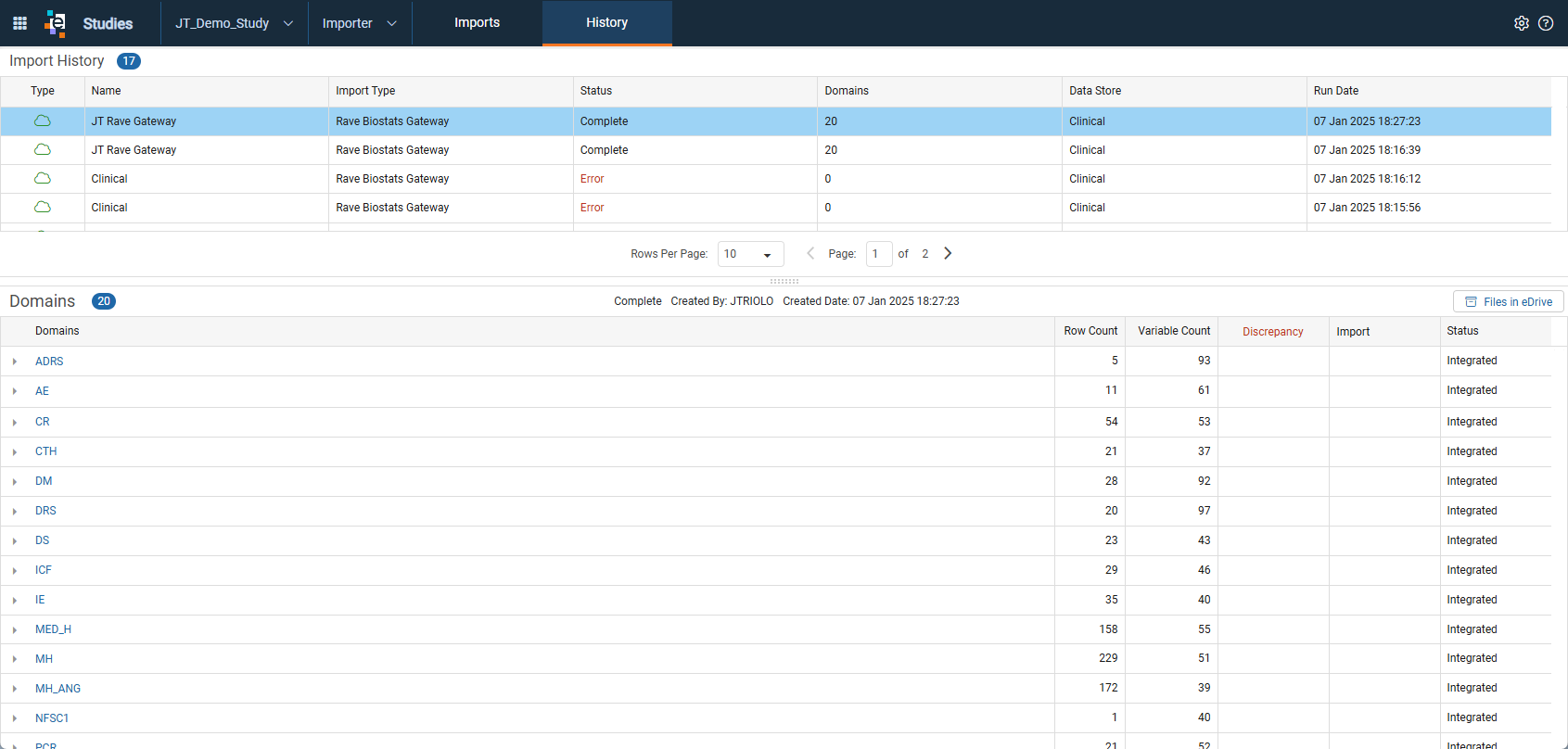The image size is (1568, 749).
Task: Open Rows Per Page dropdown
Action: (x=750, y=254)
